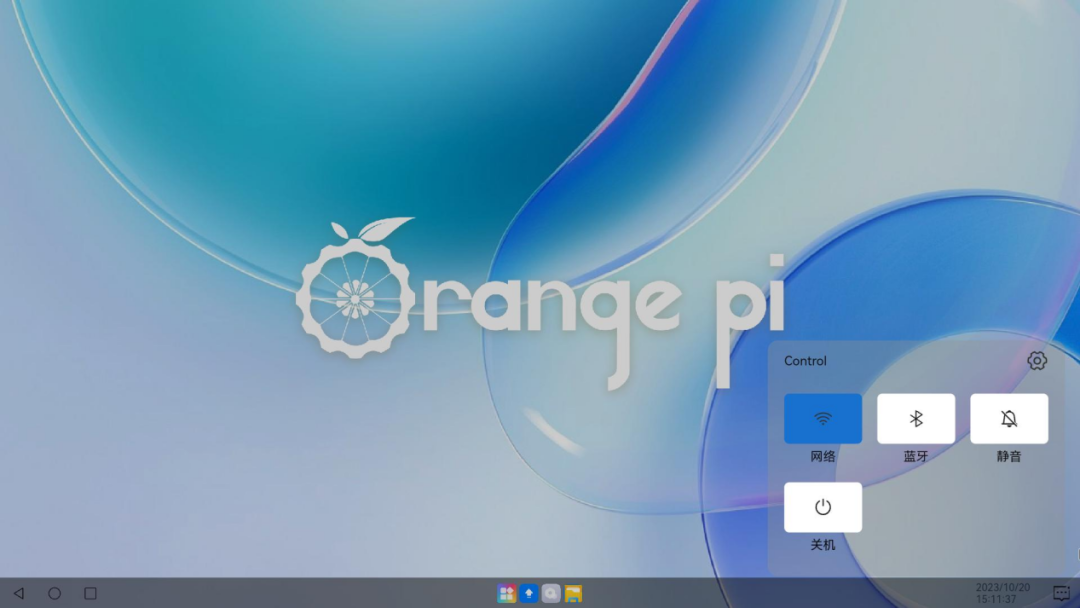Screen dimensions: 1080x608
Task: Open recent apps with the square icon
Action: [x=90, y=593]
